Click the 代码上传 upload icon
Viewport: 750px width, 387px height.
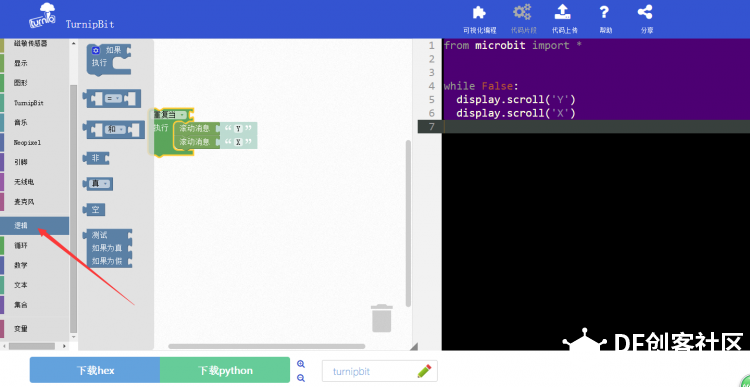click(563, 12)
